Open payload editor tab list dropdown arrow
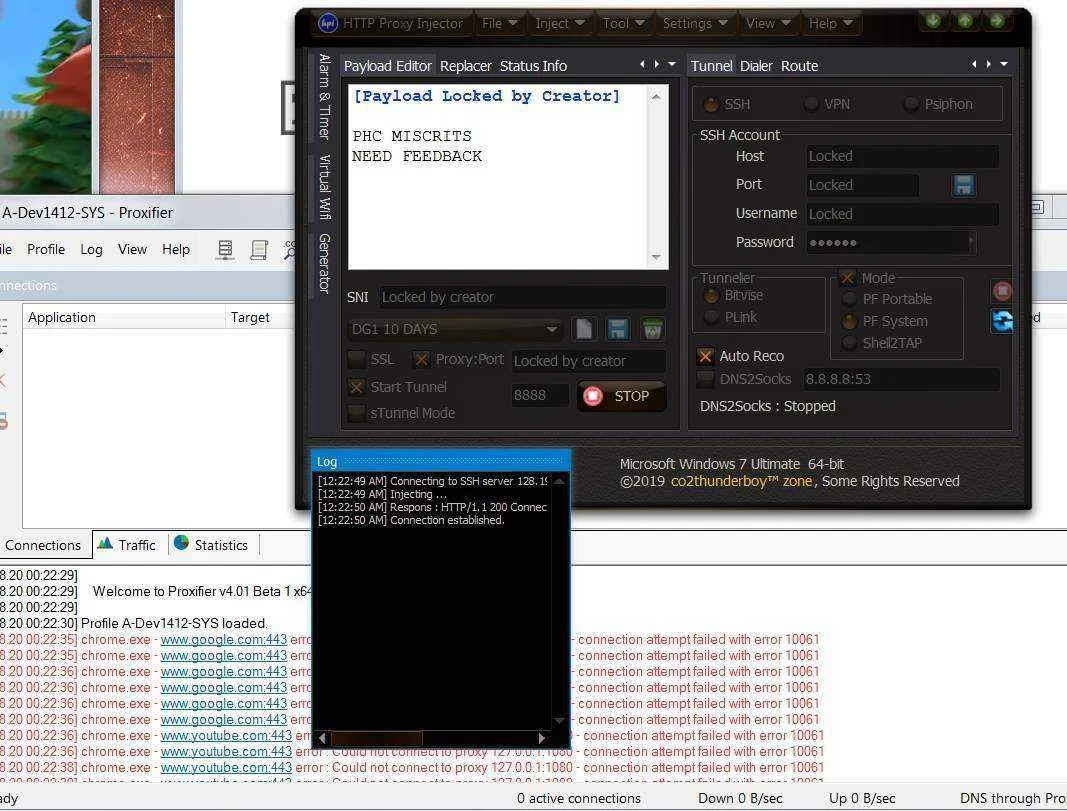Viewport: 1067px width, 811px height. [x=672, y=64]
